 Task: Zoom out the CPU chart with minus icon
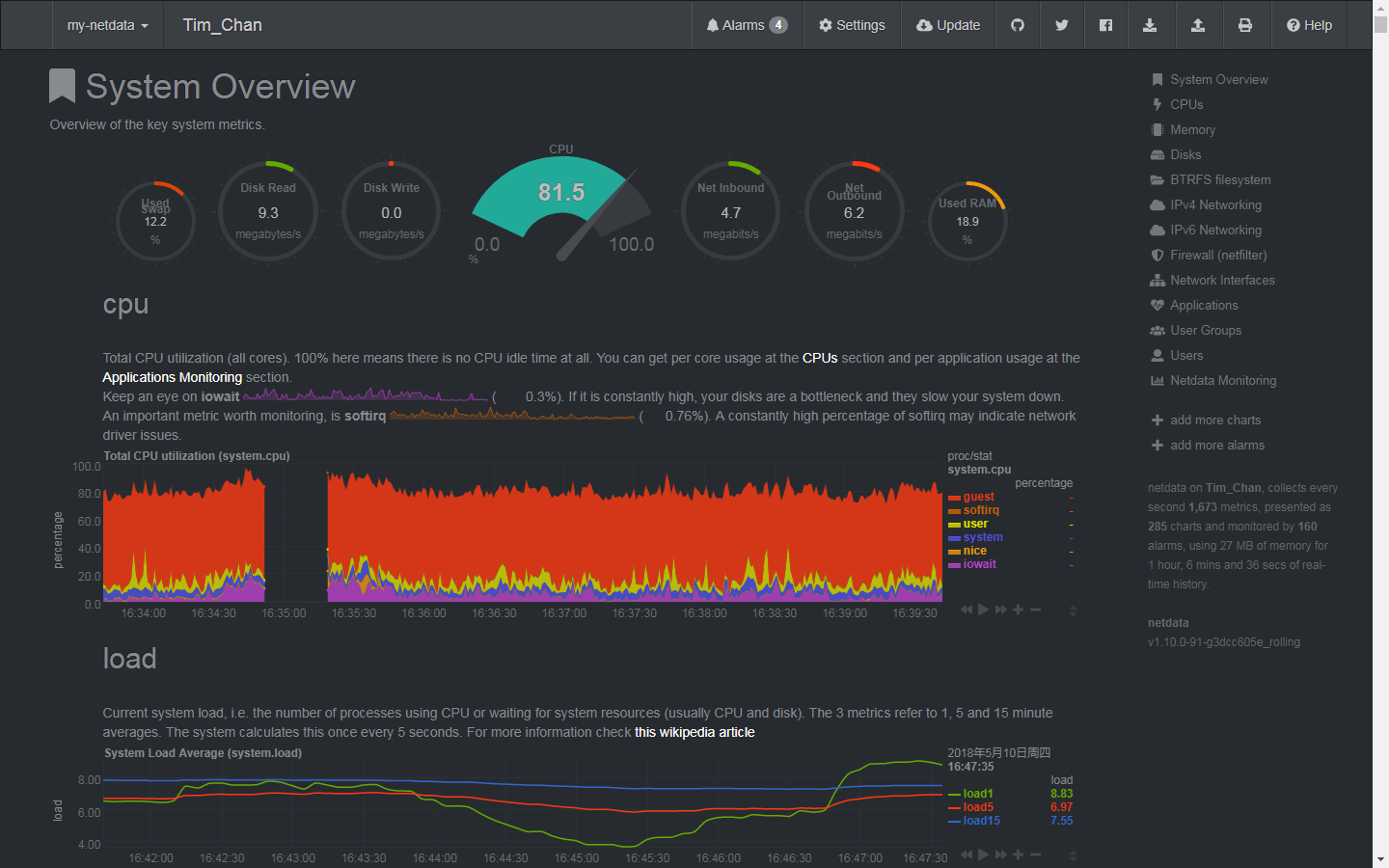coord(1035,610)
